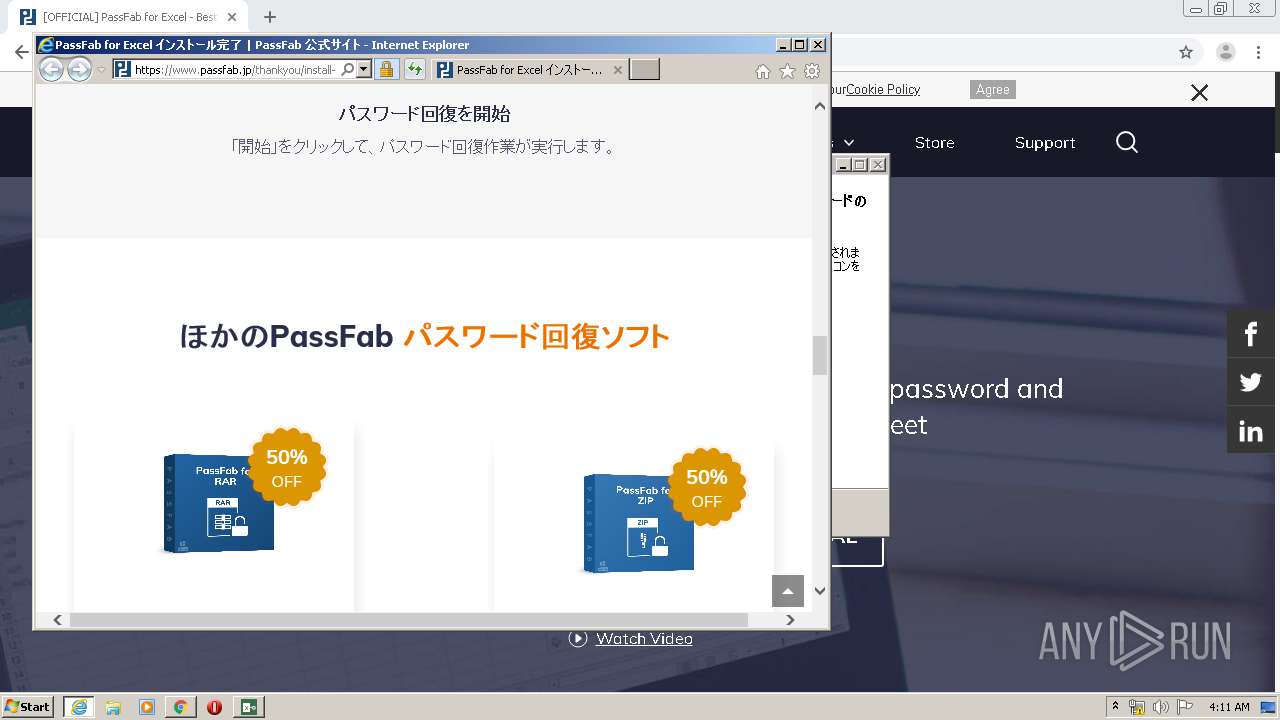Click the IE horizontal scrollbar right arrow

[790, 620]
